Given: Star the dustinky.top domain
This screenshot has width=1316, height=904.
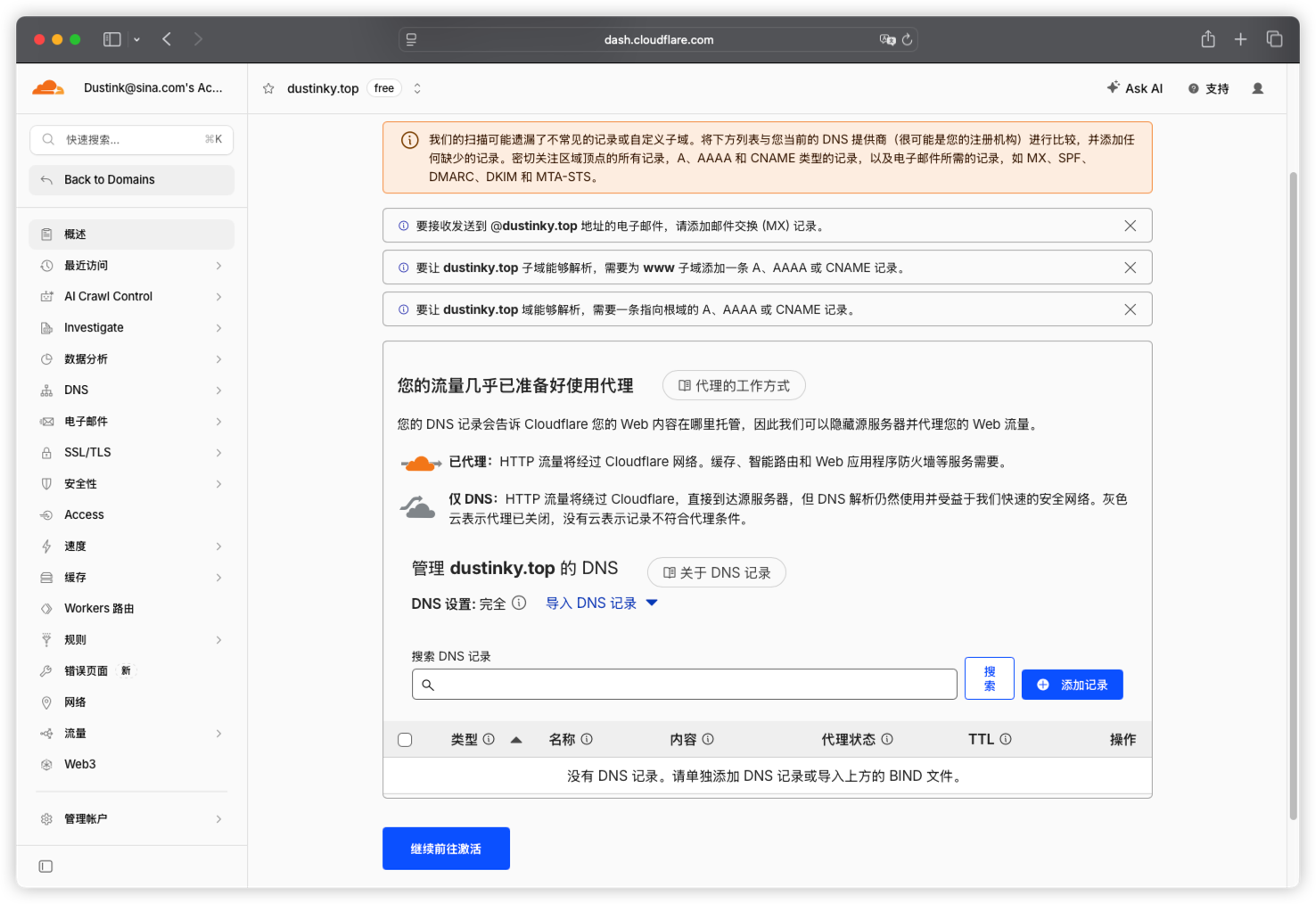Looking at the screenshot, I should 268,88.
